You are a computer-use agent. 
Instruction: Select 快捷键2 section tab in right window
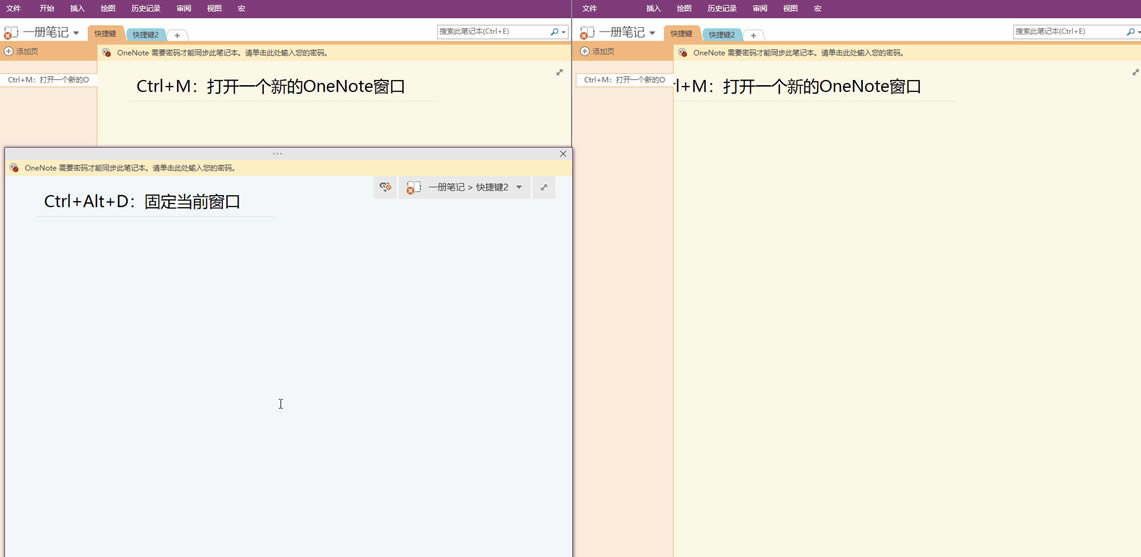[722, 34]
